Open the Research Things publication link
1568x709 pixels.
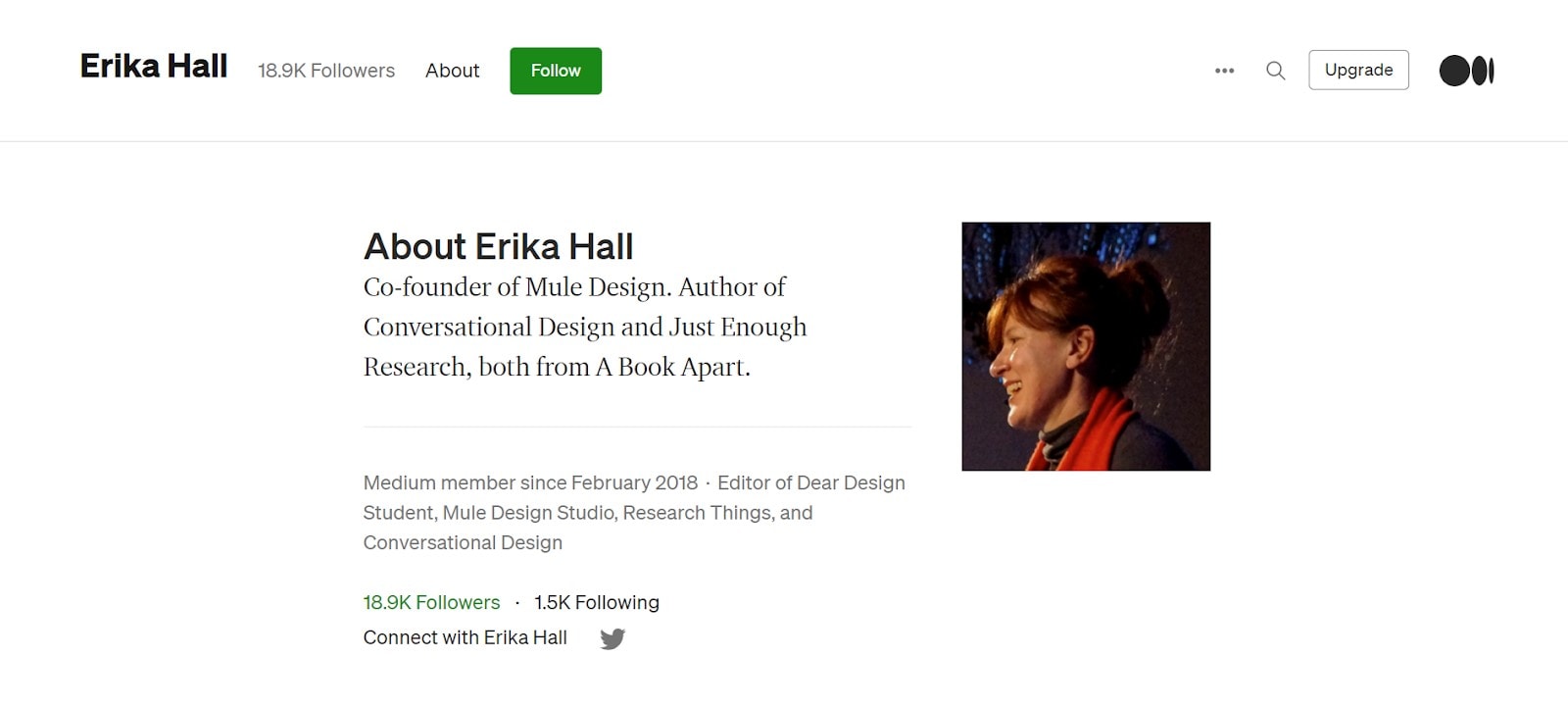[x=698, y=513]
